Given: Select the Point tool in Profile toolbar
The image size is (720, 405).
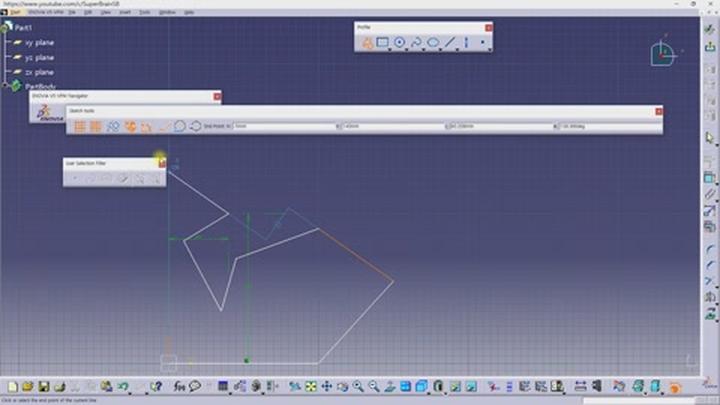Looking at the screenshot, I should click(483, 43).
